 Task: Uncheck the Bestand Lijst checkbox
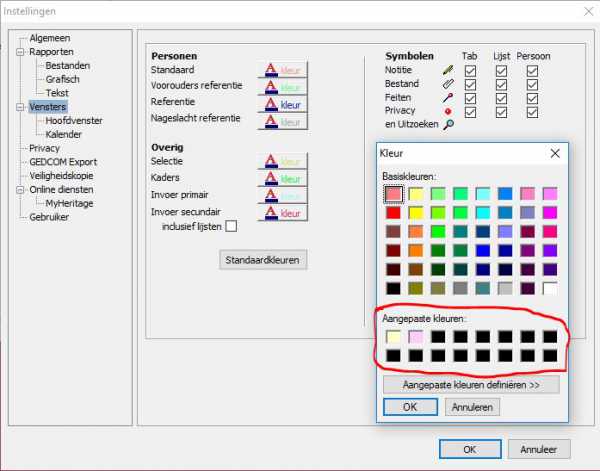click(501, 86)
